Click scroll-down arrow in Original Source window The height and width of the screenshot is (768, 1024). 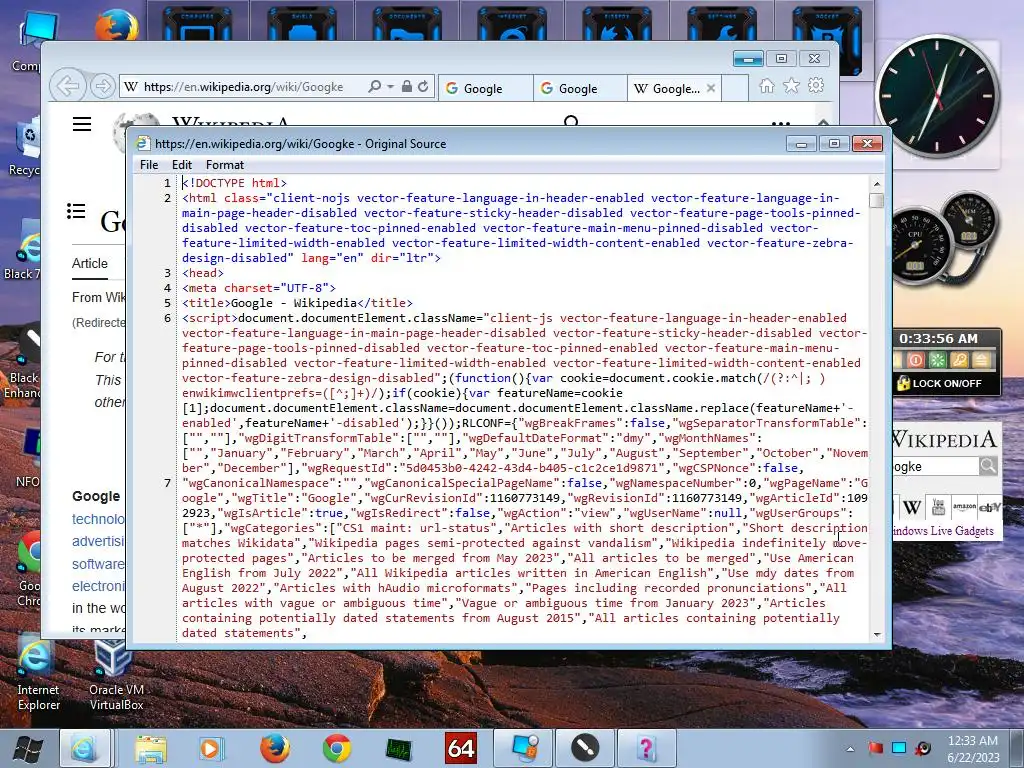click(876, 635)
